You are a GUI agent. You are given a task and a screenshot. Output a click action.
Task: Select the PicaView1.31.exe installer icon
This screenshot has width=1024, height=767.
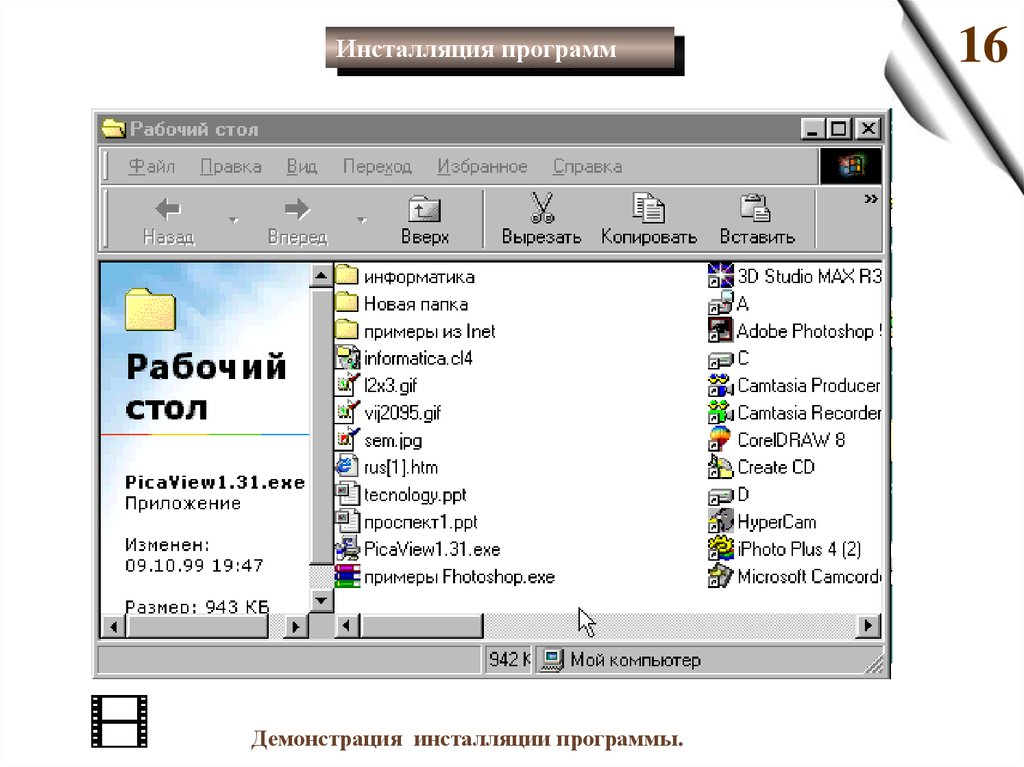click(347, 549)
